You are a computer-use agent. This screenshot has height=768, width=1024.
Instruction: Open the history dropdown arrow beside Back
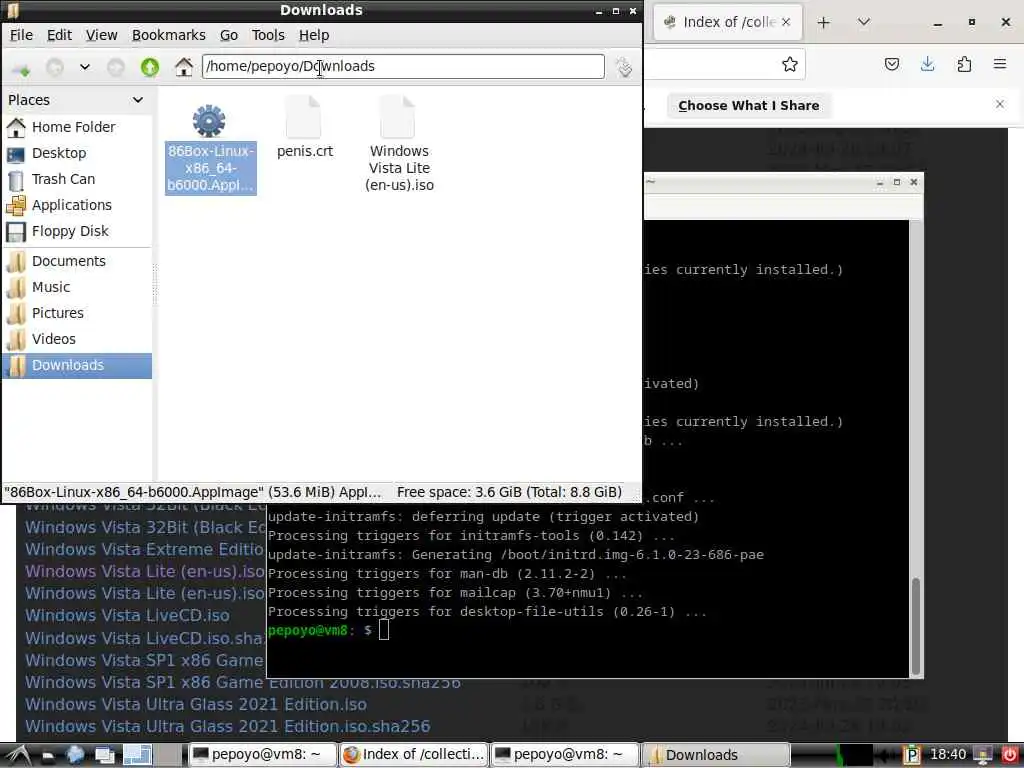coord(85,67)
